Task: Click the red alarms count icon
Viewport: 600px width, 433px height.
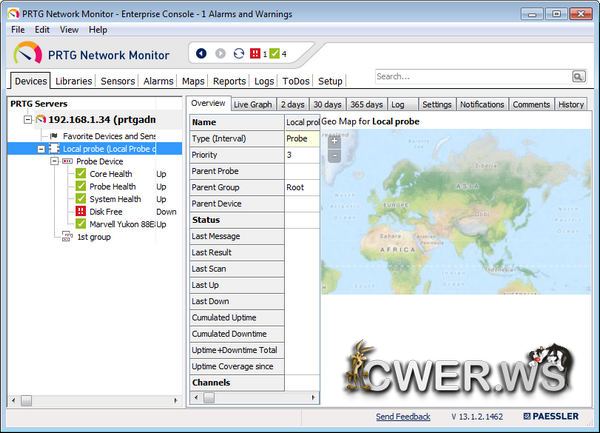Action: pyautogui.click(x=253, y=54)
